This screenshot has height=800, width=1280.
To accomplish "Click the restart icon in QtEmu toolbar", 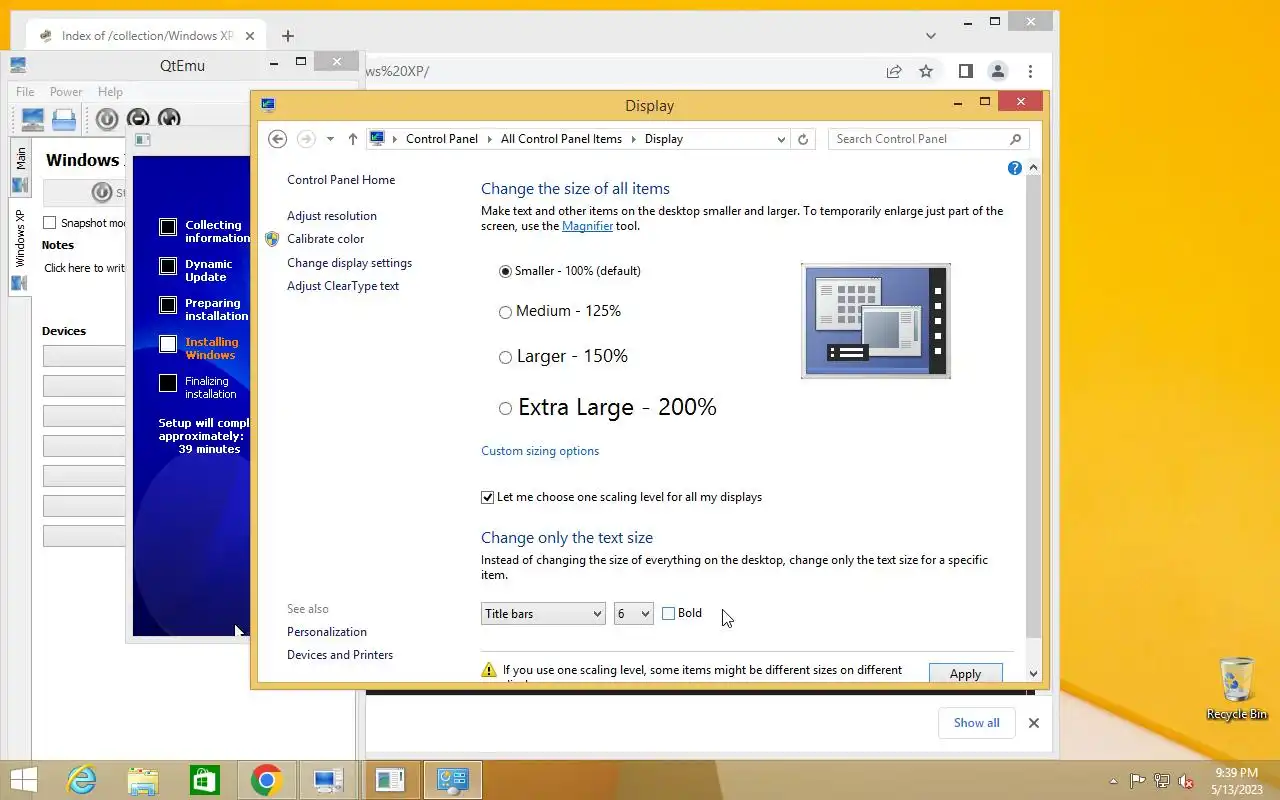I will (169, 119).
